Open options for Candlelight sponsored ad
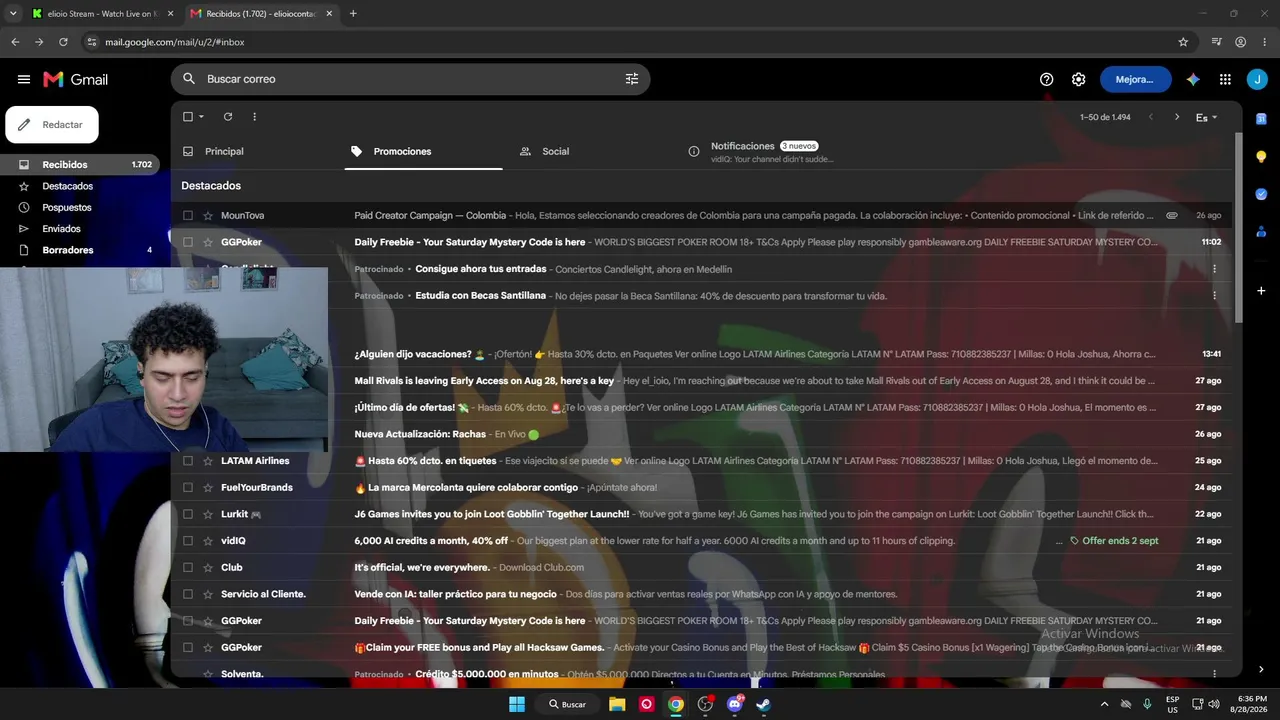 (x=1214, y=269)
